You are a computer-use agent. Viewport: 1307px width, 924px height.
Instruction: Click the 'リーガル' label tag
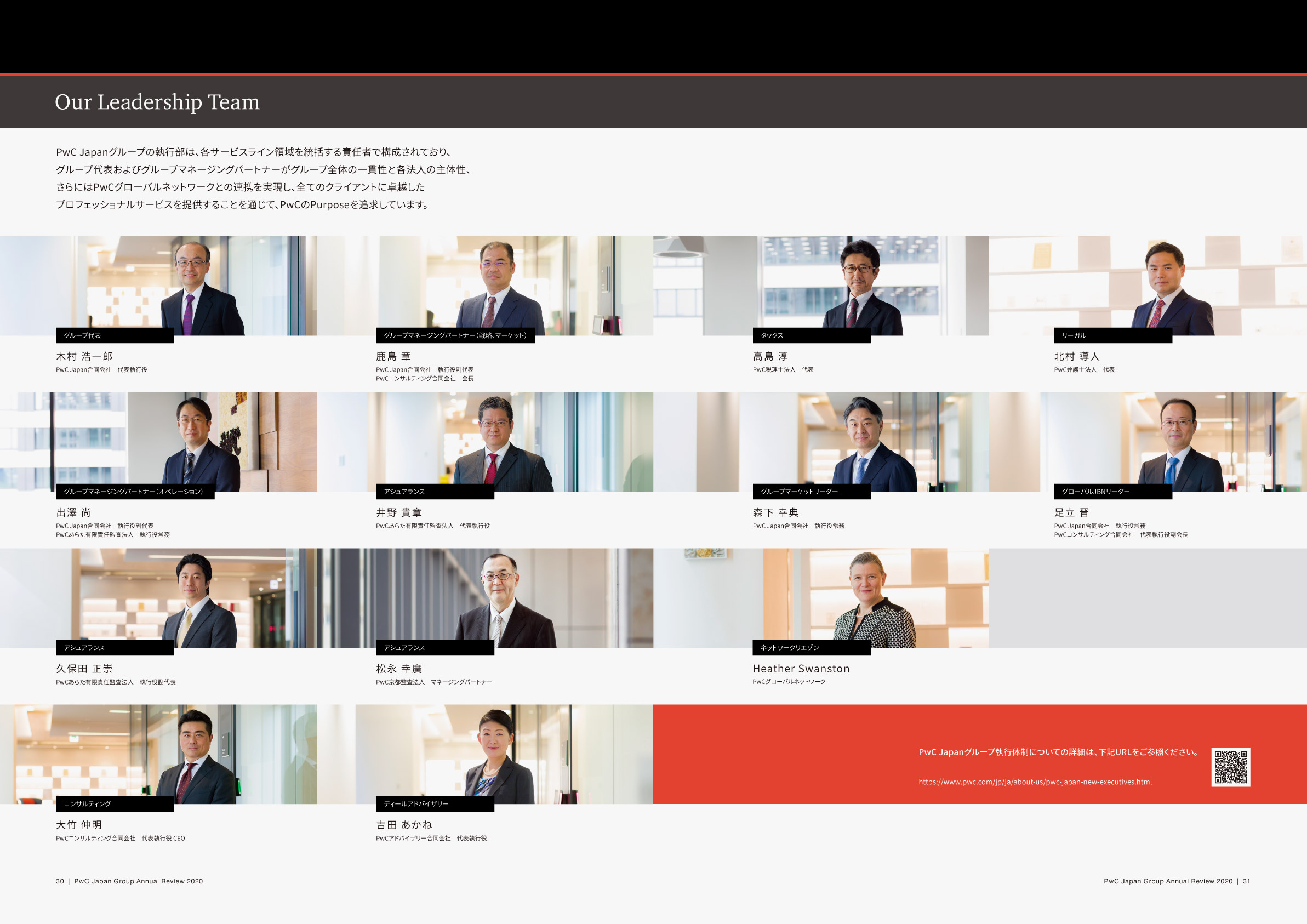pos(1113,335)
